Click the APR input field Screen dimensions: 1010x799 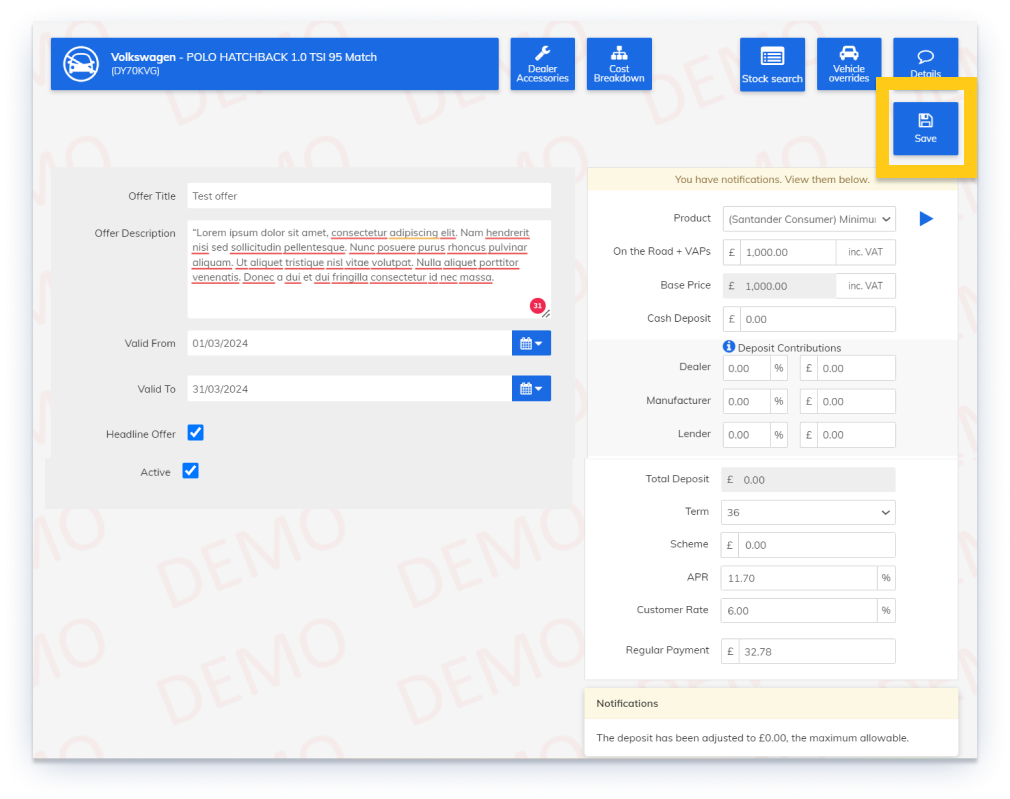pyautogui.click(x=799, y=578)
